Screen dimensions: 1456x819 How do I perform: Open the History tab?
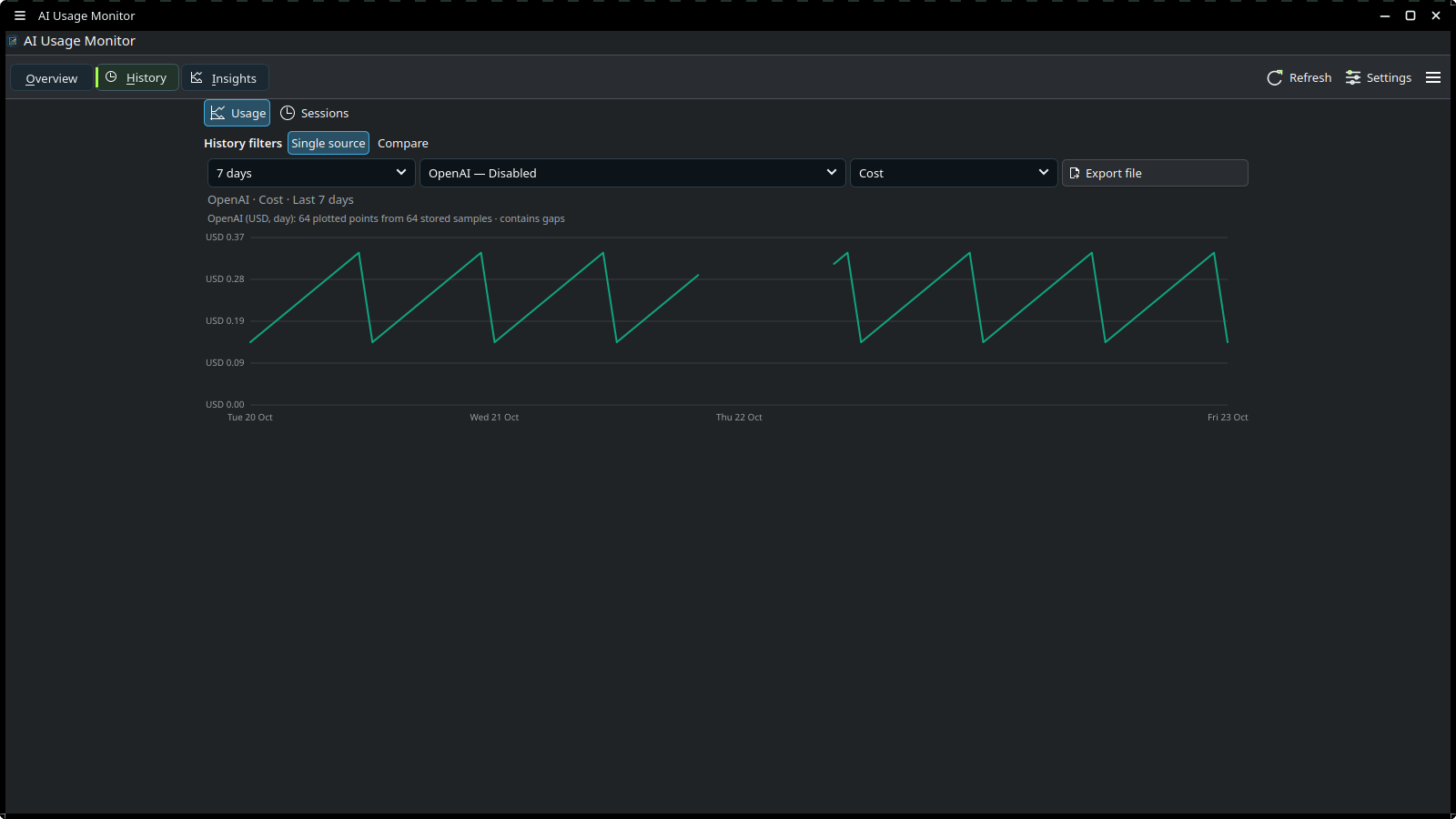(x=137, y=78)
